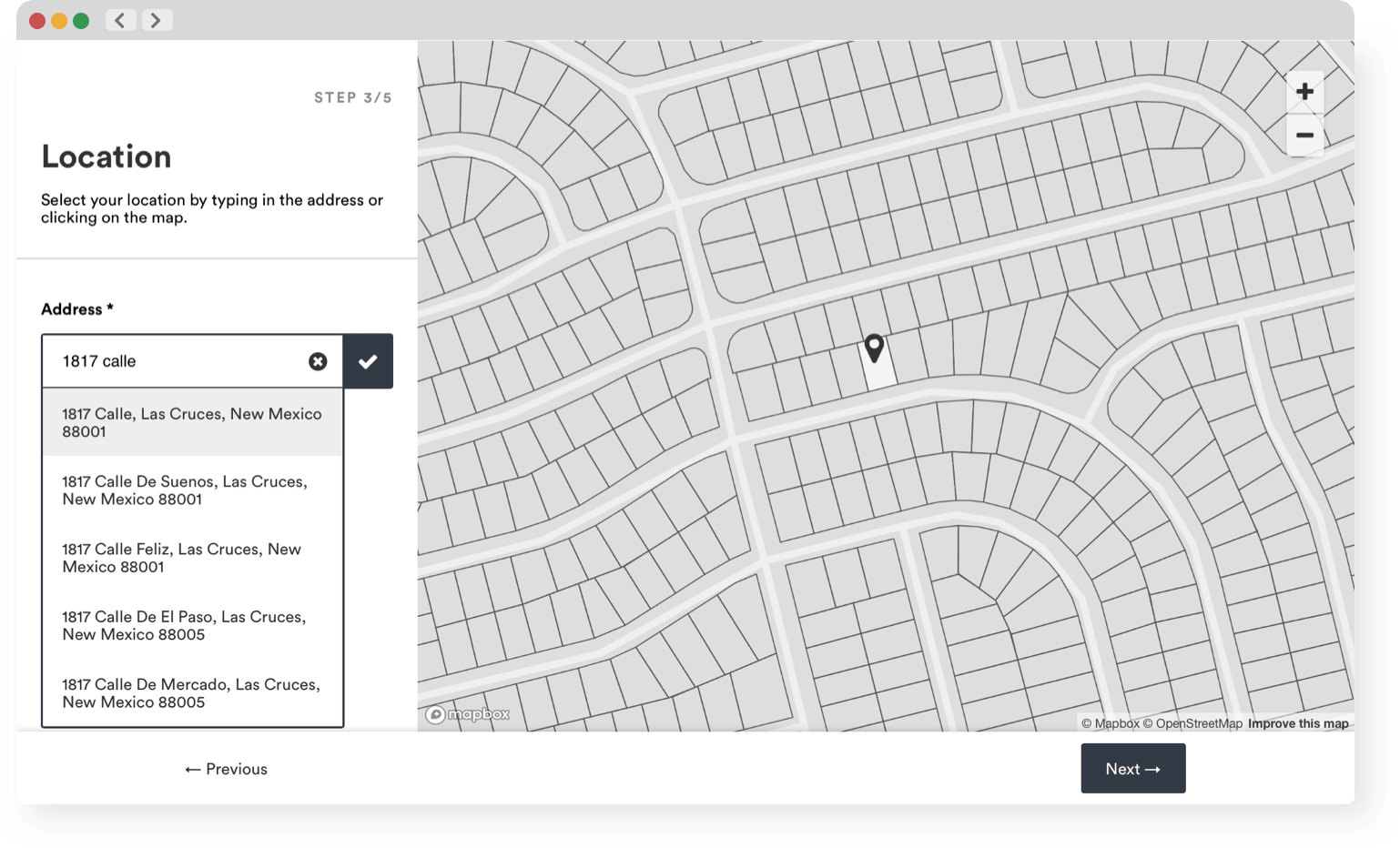Open the Mapbox logo link
Screen dimensions: 1400x848
pos(468,714)
